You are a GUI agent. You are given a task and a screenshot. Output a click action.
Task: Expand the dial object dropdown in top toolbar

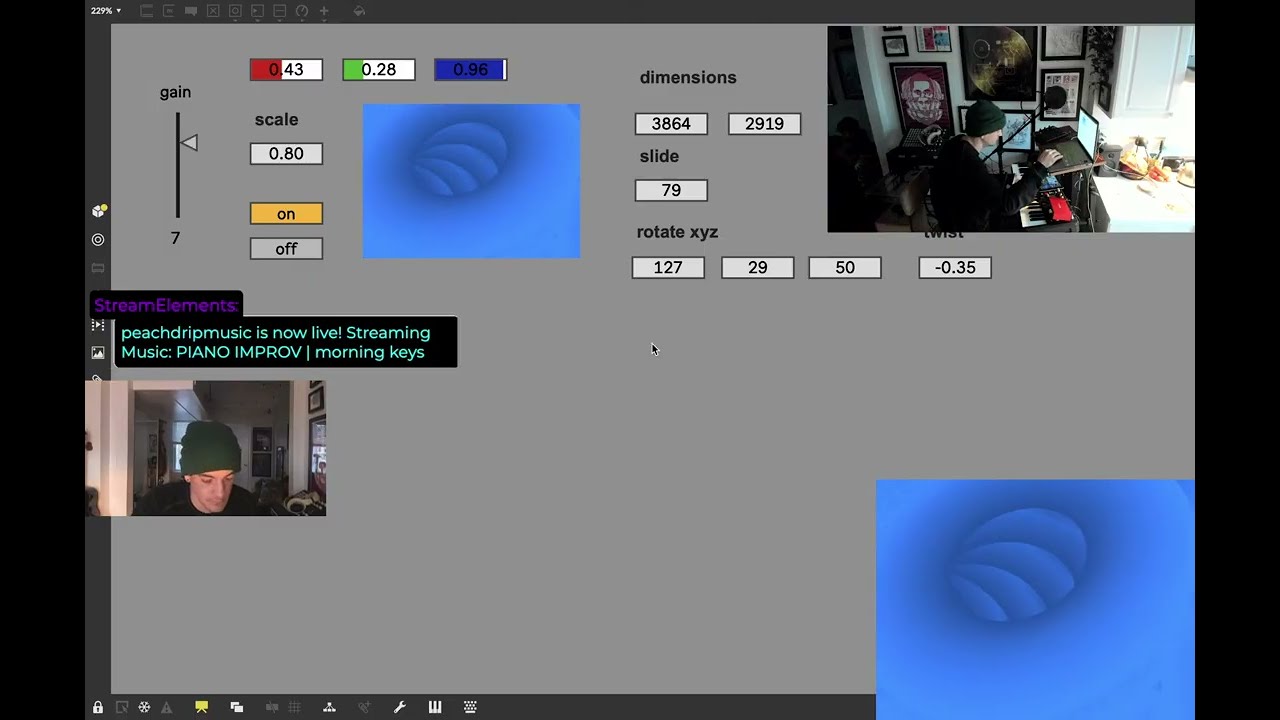[302, 11]
